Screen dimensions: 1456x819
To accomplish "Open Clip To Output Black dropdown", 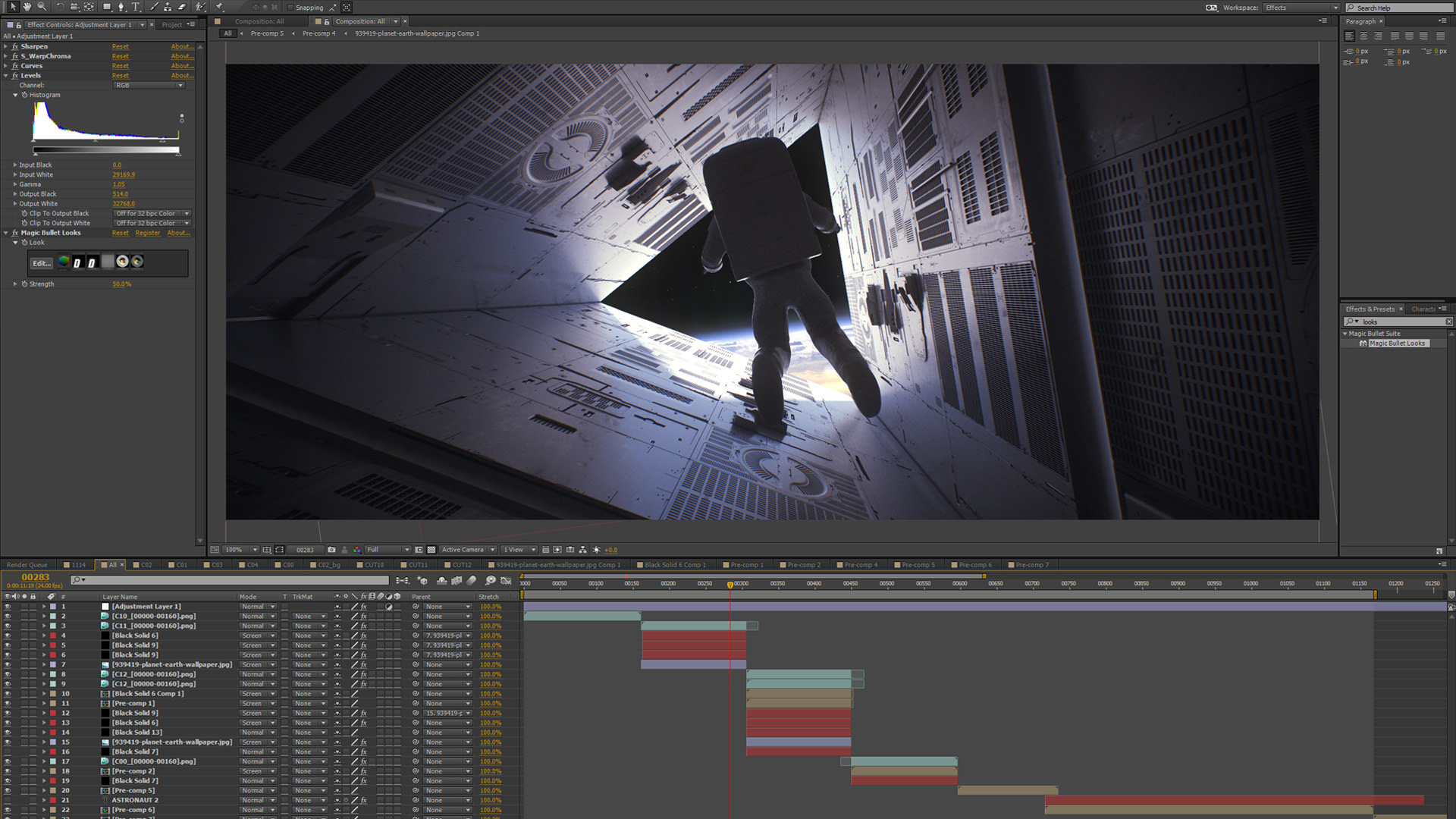I will click(x=152, y=214).
